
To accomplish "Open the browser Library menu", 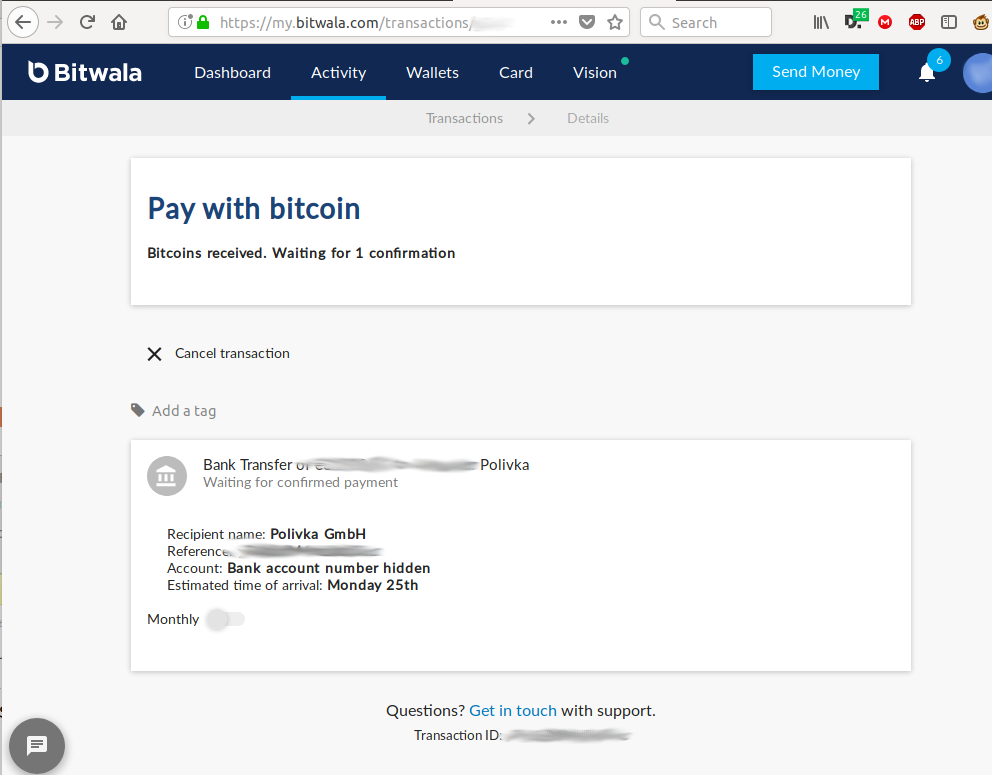I will point(821,23).
